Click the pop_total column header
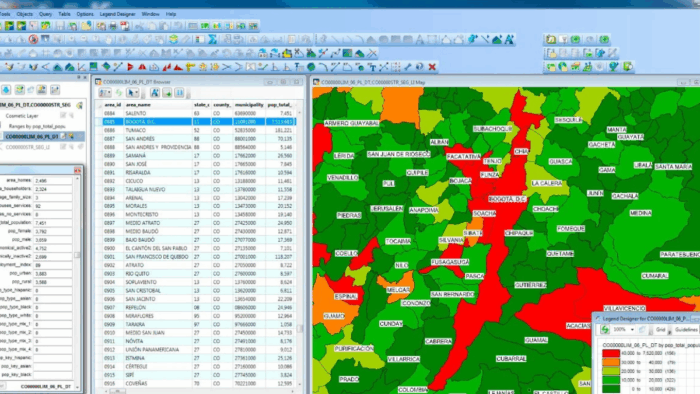700x394 pixels. pos(279,105)
